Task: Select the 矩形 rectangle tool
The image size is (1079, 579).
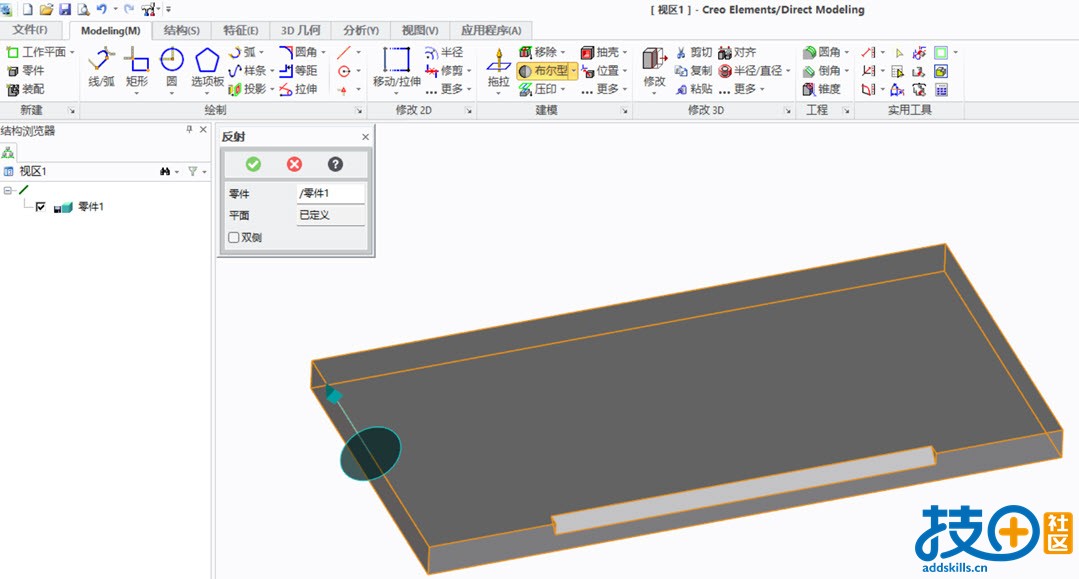Action: [x=136, y=67]
